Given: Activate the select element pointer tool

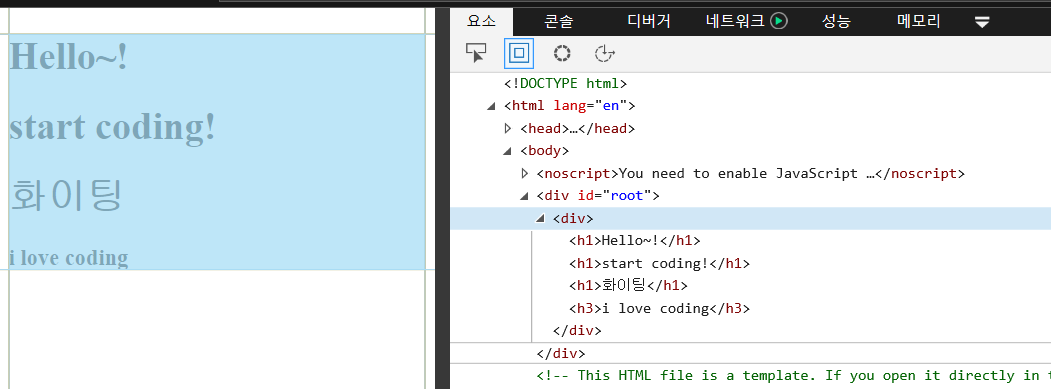Looking at the screenshot, I should coord(476,54).
